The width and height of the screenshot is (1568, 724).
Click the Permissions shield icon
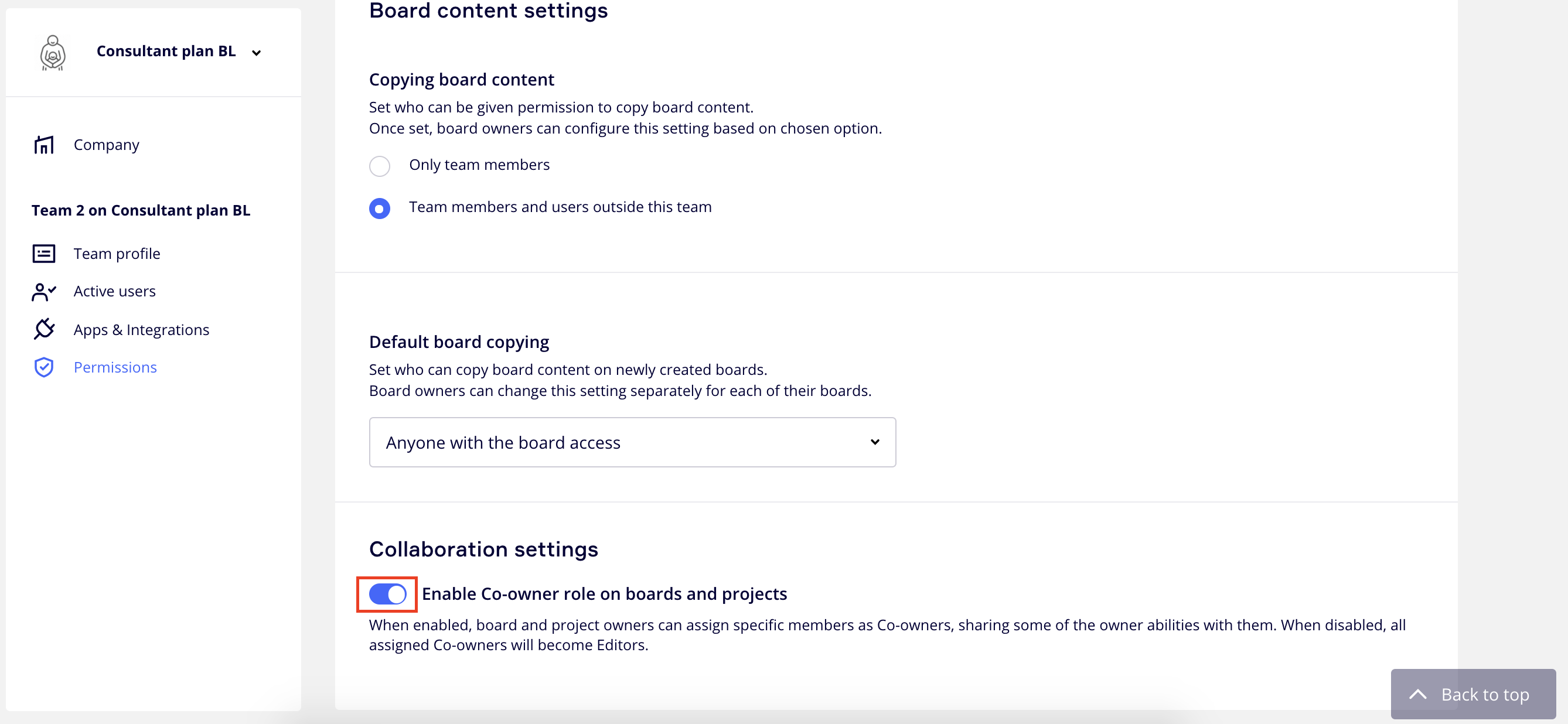click(x=44, y=367)
